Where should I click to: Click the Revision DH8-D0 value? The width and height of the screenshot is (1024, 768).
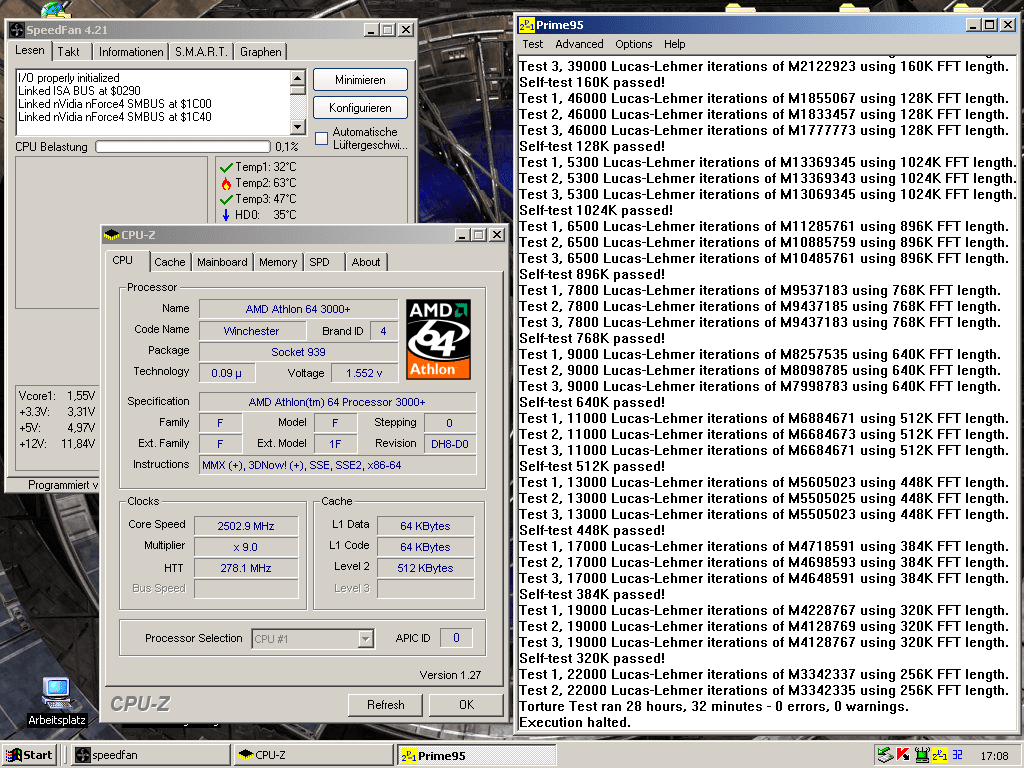pos(450,444)
